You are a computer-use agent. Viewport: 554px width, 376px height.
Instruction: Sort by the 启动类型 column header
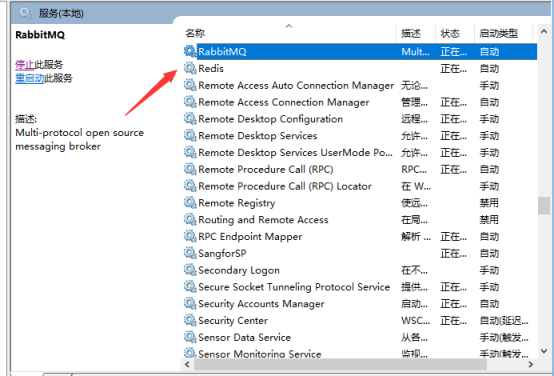(x=499, y=34)
